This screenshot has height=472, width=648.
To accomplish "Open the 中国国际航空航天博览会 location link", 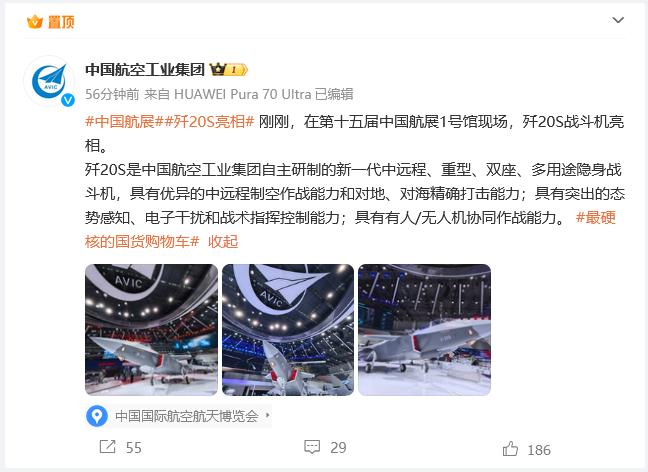I will [187, 415].
